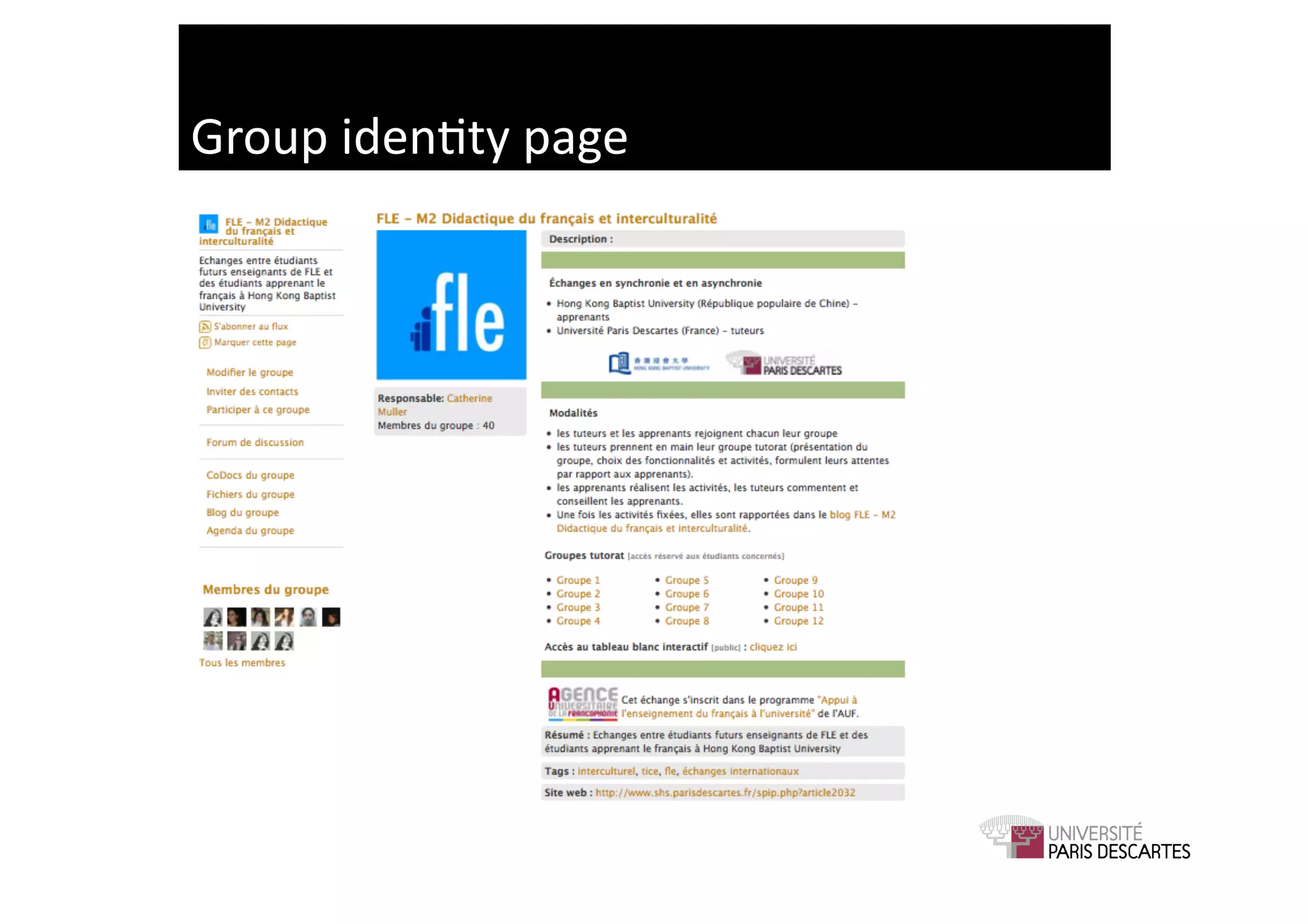Click the RSS feed icon beside S'abonner au flux
Viewport: 1308px width, 924px height.
pyautogui.click(x=205, y=327)
